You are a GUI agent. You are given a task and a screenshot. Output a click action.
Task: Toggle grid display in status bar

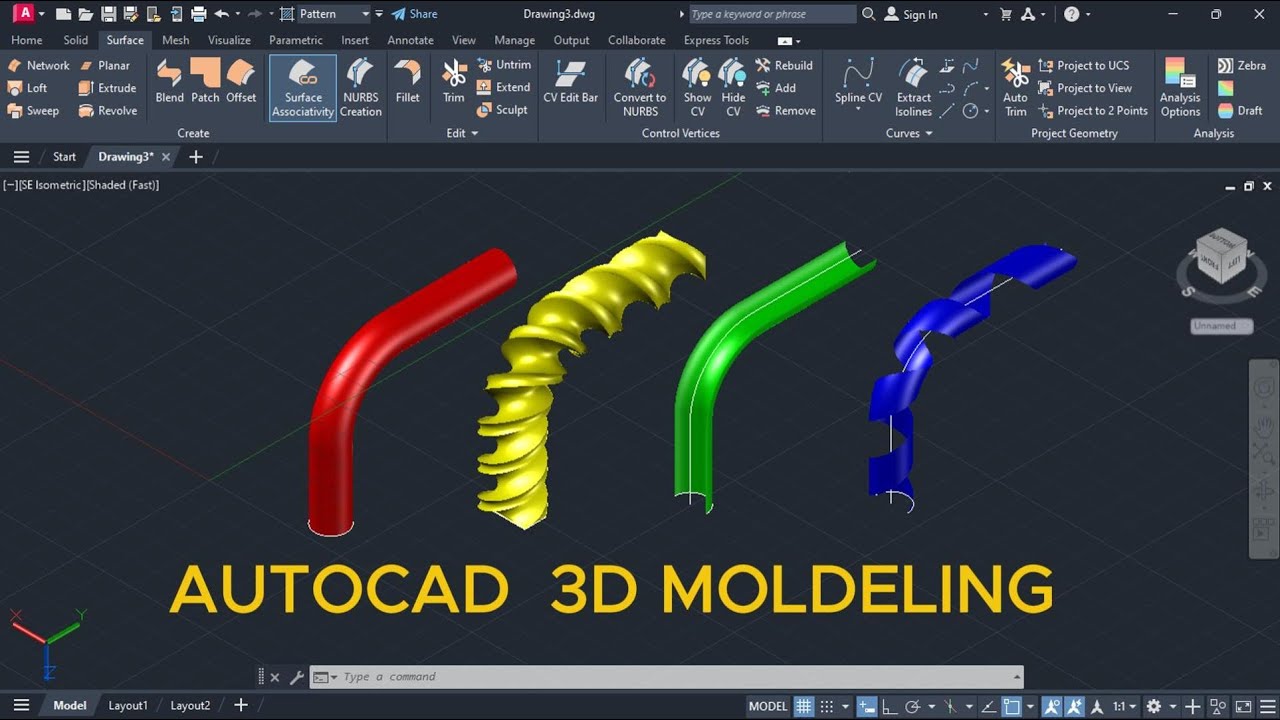[x=804, y=706]
